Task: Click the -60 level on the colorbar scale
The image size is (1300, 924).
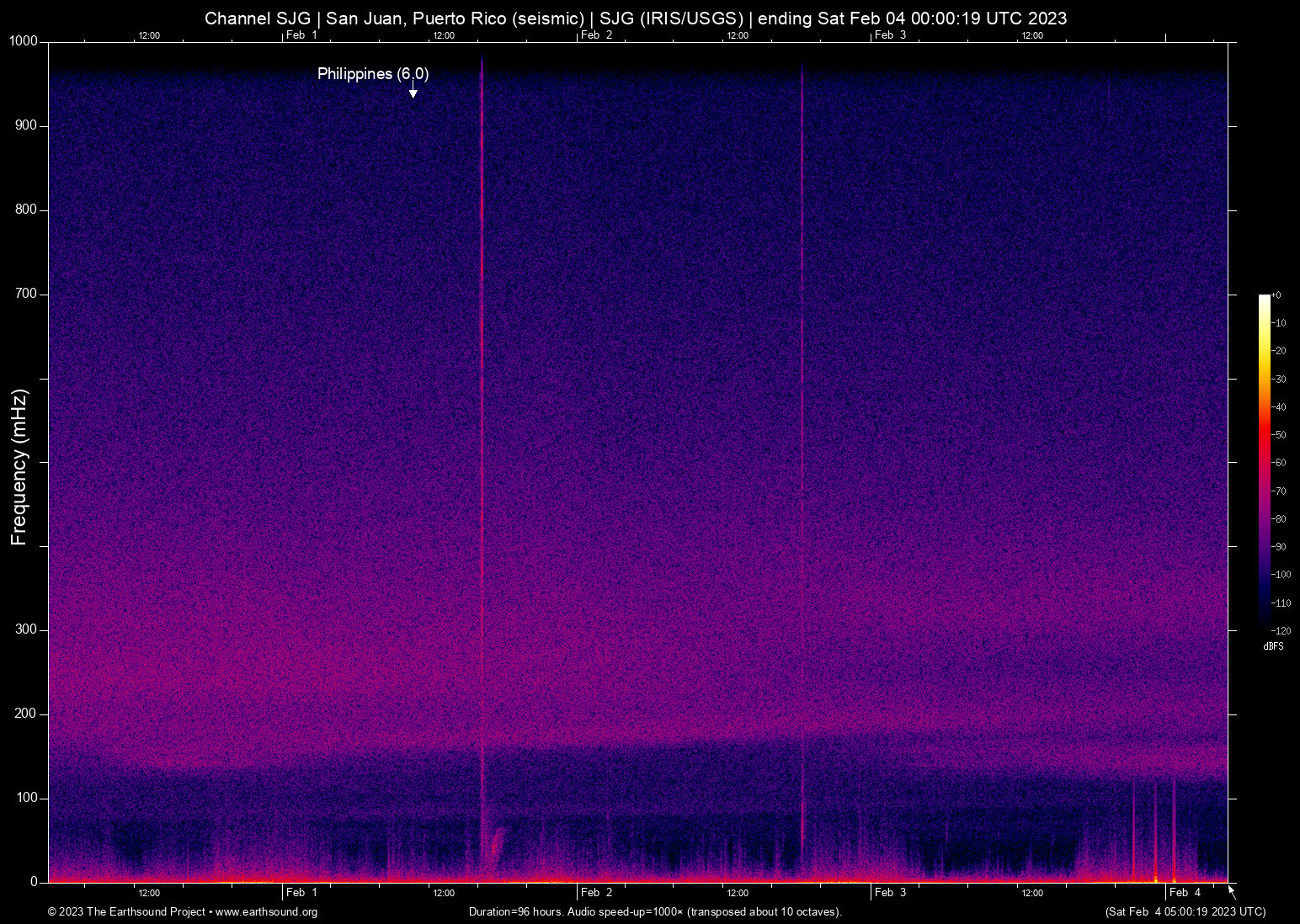Action: pyautogui.click(x=1281, y=463)
